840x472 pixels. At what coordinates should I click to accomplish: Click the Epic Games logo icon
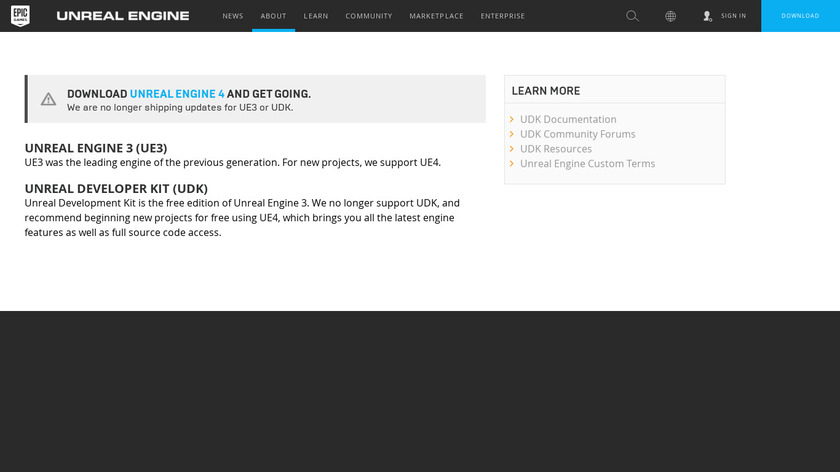[20, 16]
